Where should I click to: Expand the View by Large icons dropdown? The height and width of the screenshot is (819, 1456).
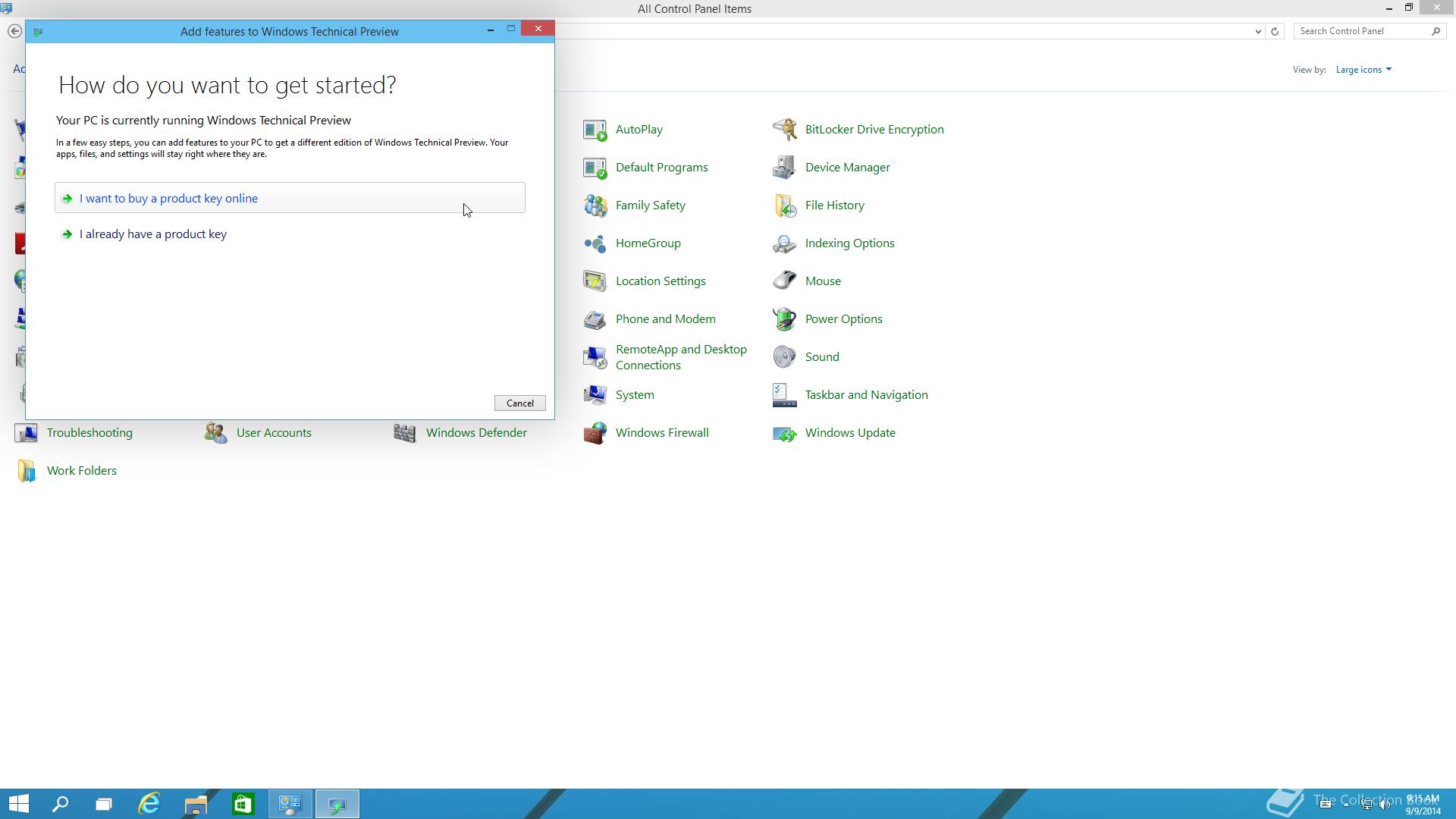(x=1363, y=70)
